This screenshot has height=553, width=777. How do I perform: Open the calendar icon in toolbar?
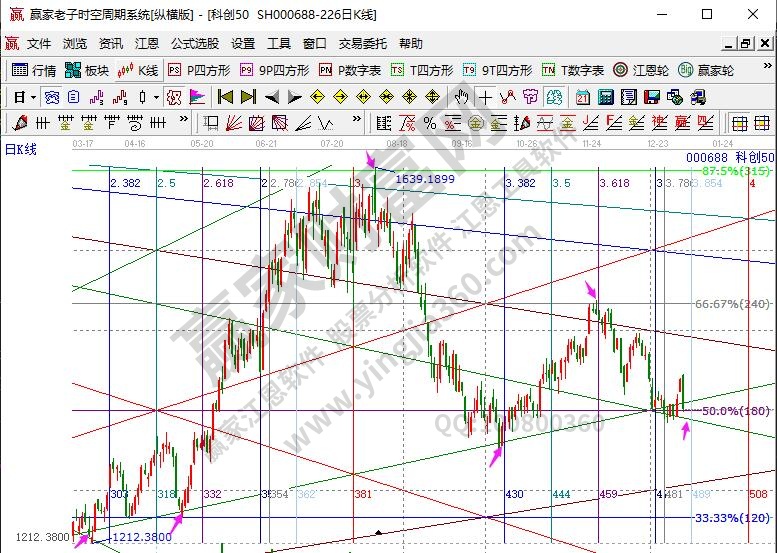click(582, 97)
